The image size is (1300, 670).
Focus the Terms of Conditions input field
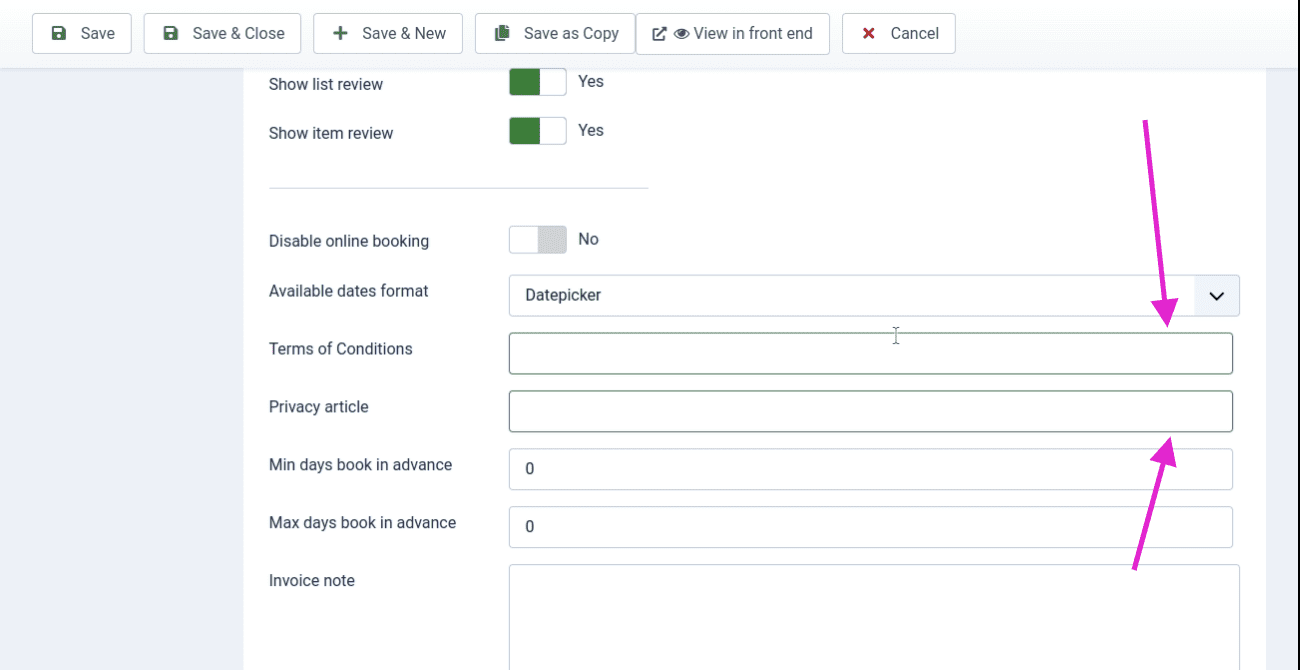(870, 354)
